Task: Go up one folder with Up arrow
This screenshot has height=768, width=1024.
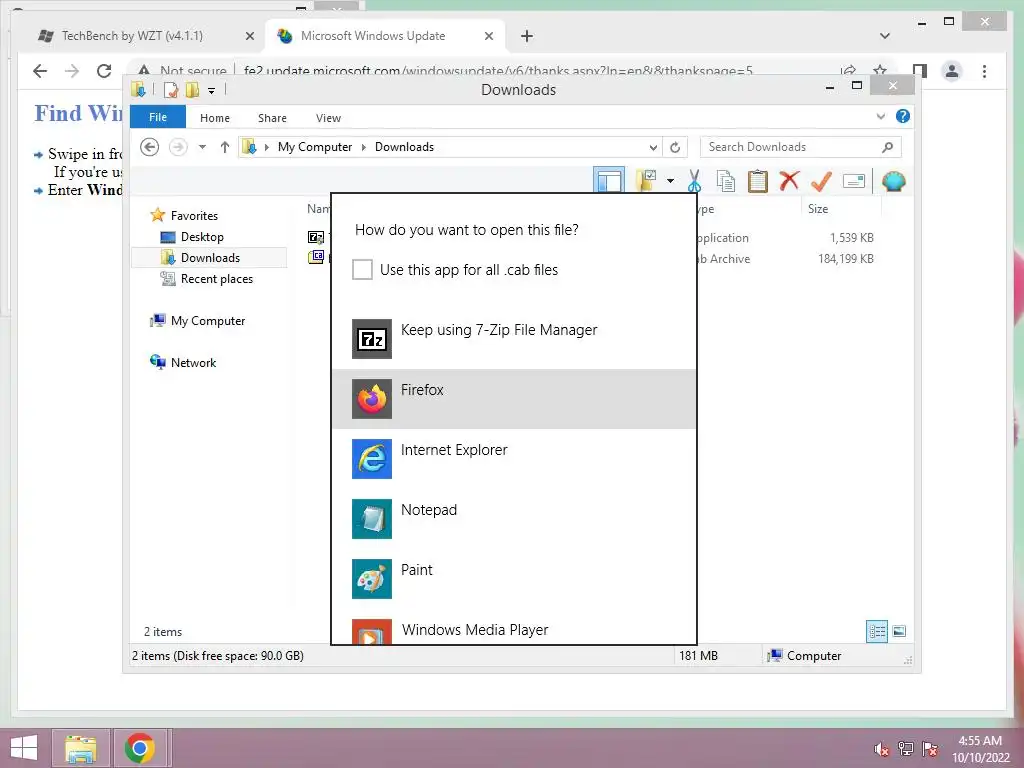Action: [x=225, y=147]
